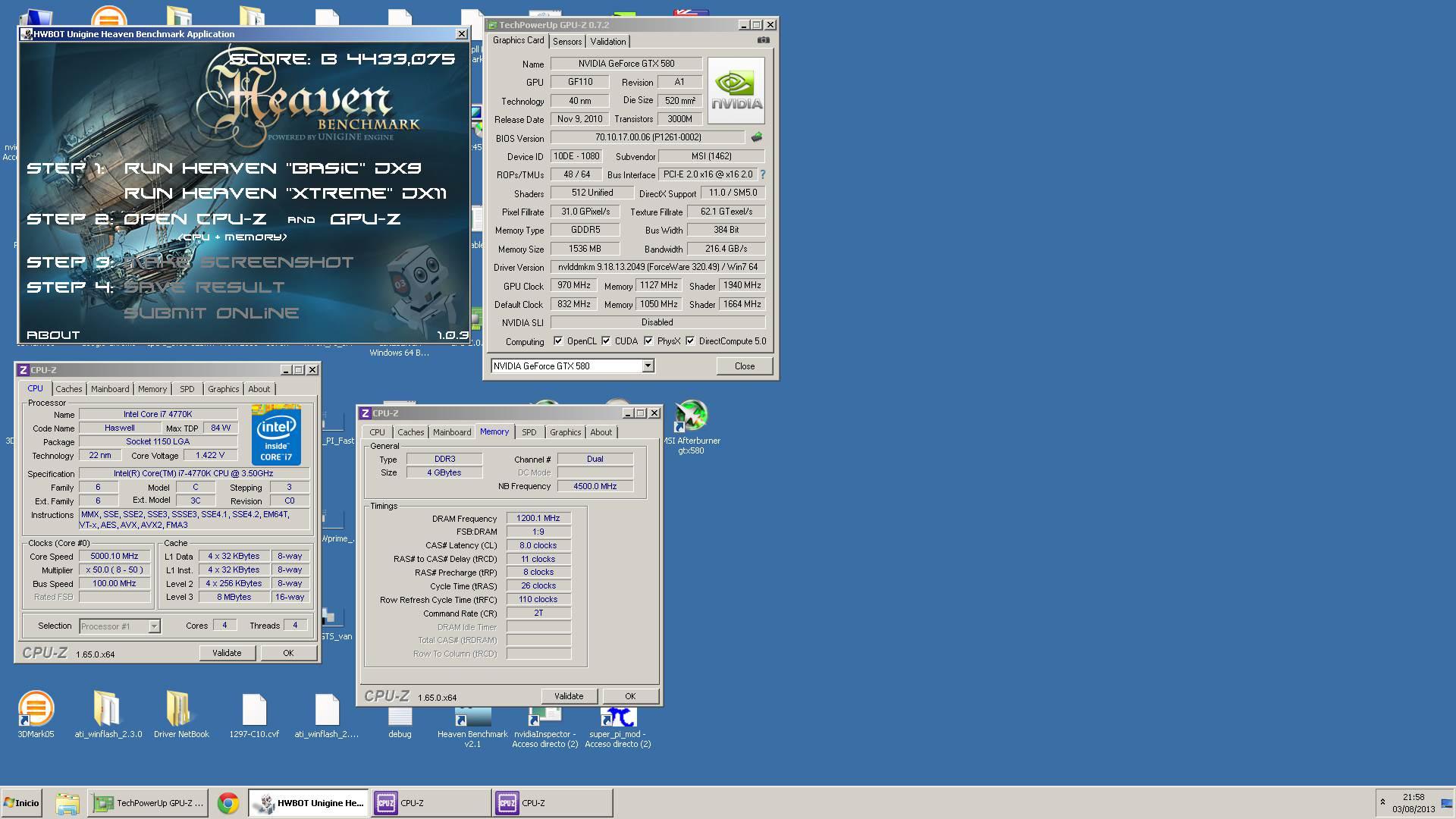The width and height of the screenshot is (1456, 819).
Task: Click OK in the Memory CPU-Z window
Action: (x=630, y=696)
